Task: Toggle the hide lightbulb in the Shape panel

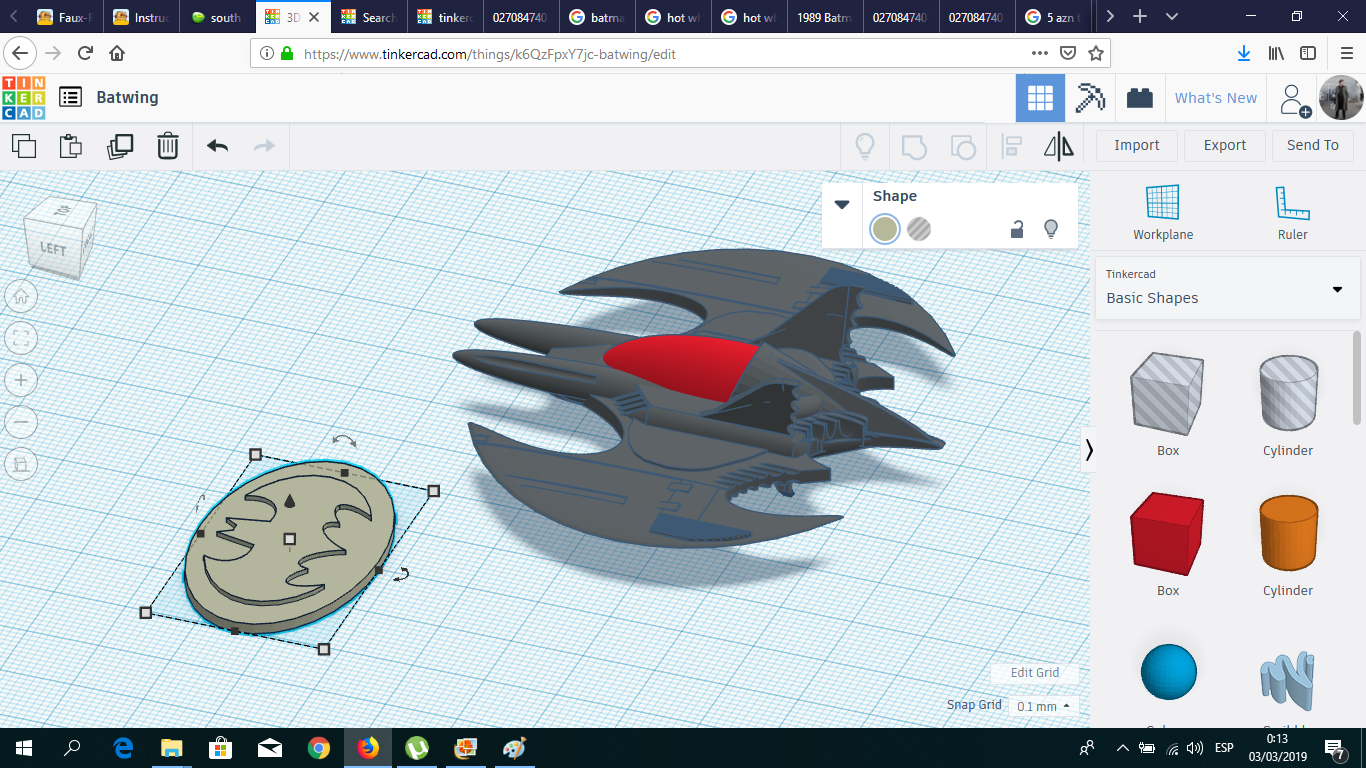Action: click(1051, 229)
